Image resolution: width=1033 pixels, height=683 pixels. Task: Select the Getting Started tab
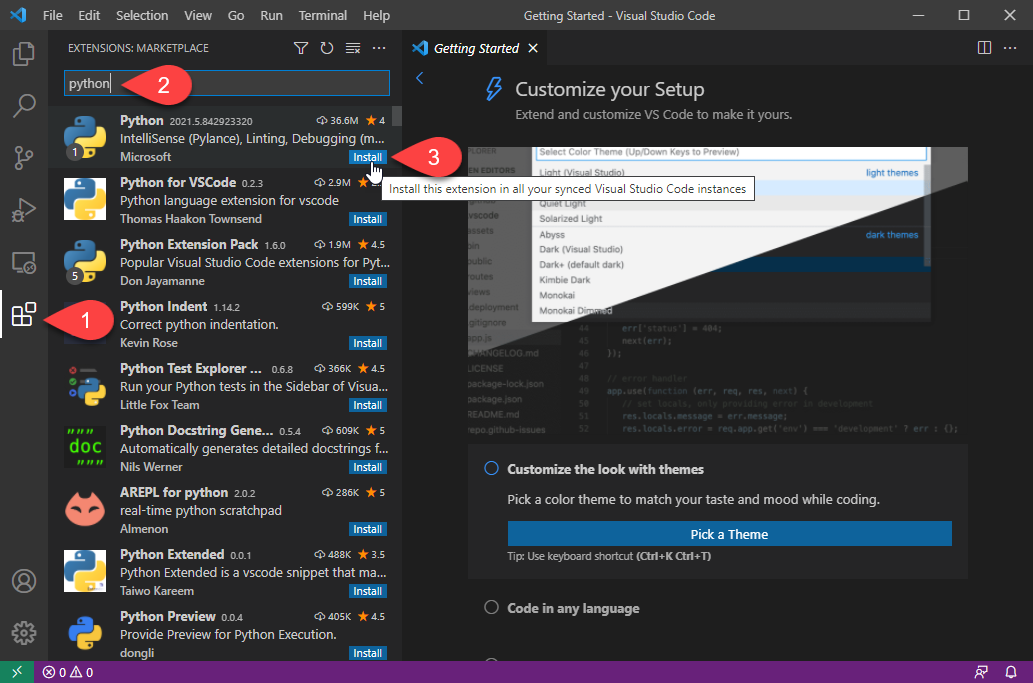pos(476,48)
